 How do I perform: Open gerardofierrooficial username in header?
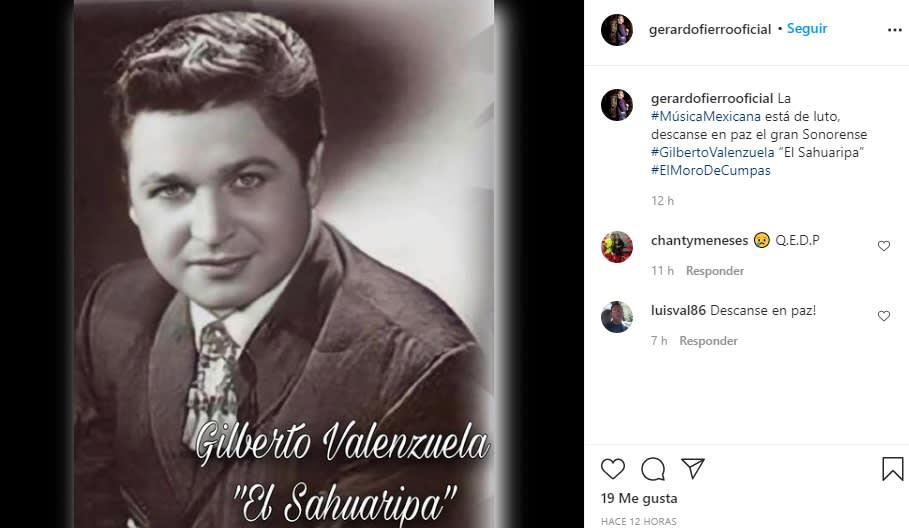710,30
